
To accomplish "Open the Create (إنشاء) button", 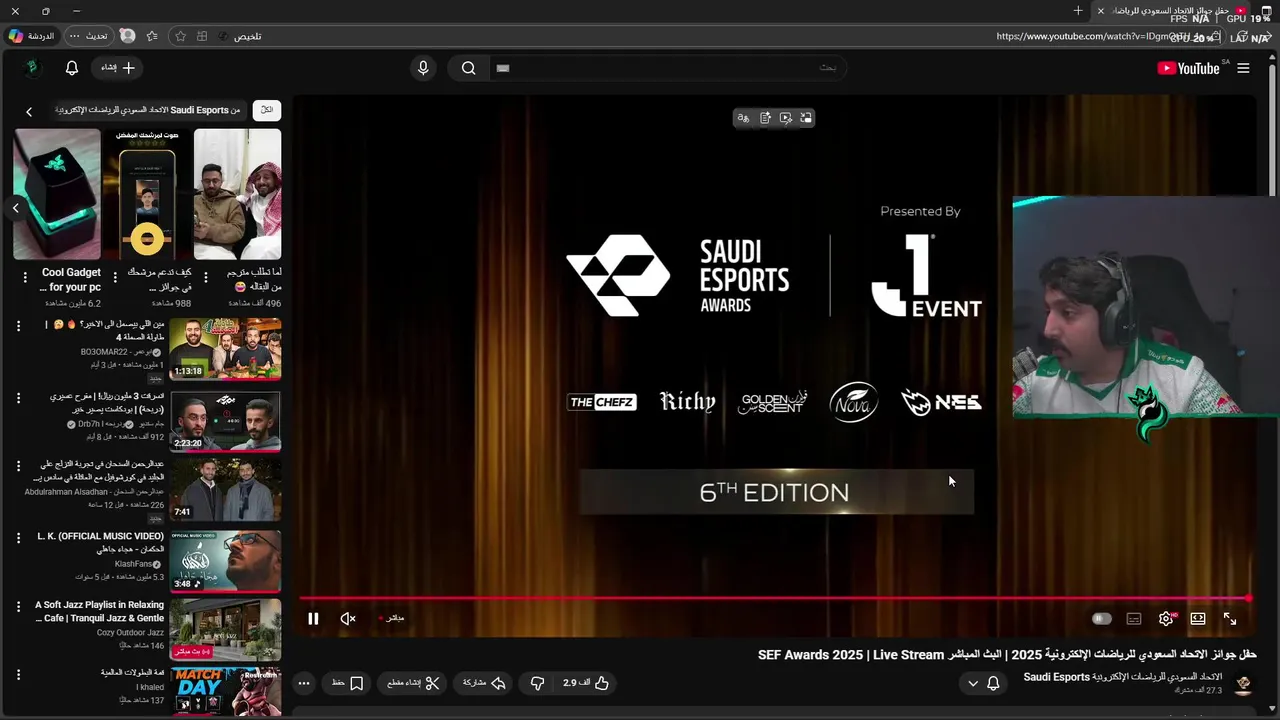I will 118,68.
